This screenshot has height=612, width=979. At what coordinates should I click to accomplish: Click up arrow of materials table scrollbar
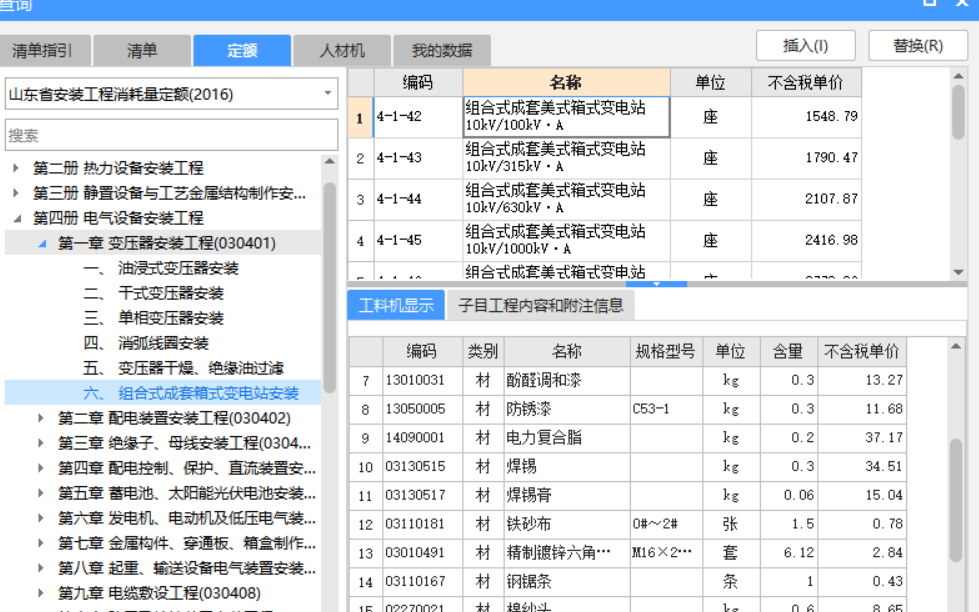pos(956,346)
